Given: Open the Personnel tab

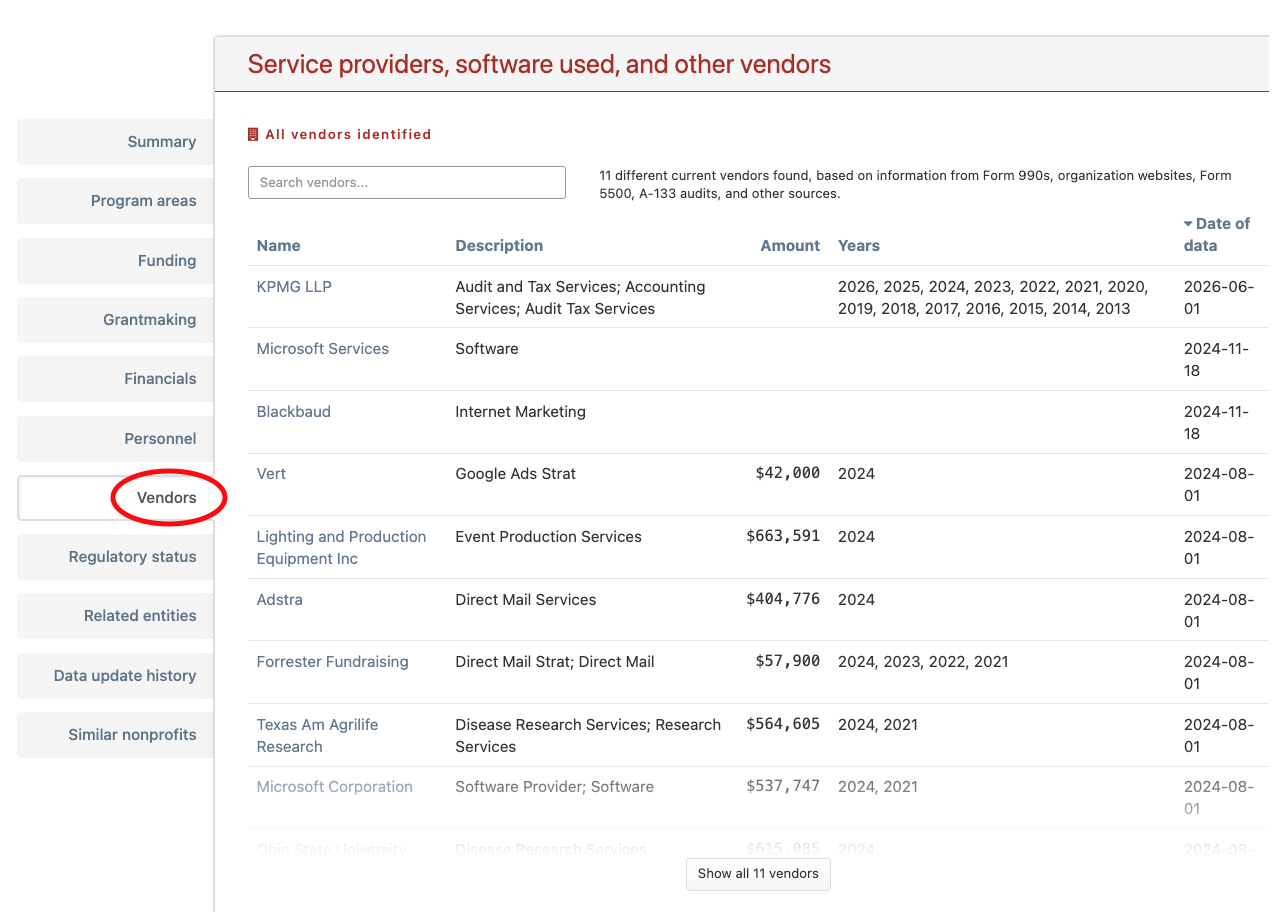Looking at the screenshot, I should [x=116, y=439].
